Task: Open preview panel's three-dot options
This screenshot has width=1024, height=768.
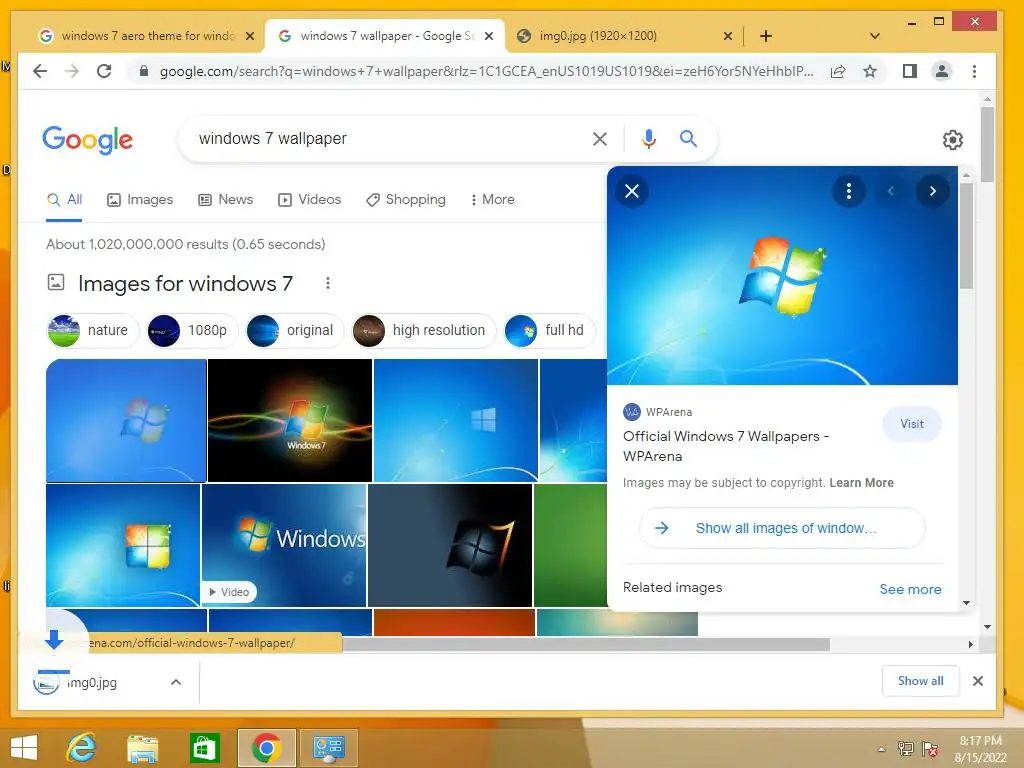Action: tap(849, 191)
